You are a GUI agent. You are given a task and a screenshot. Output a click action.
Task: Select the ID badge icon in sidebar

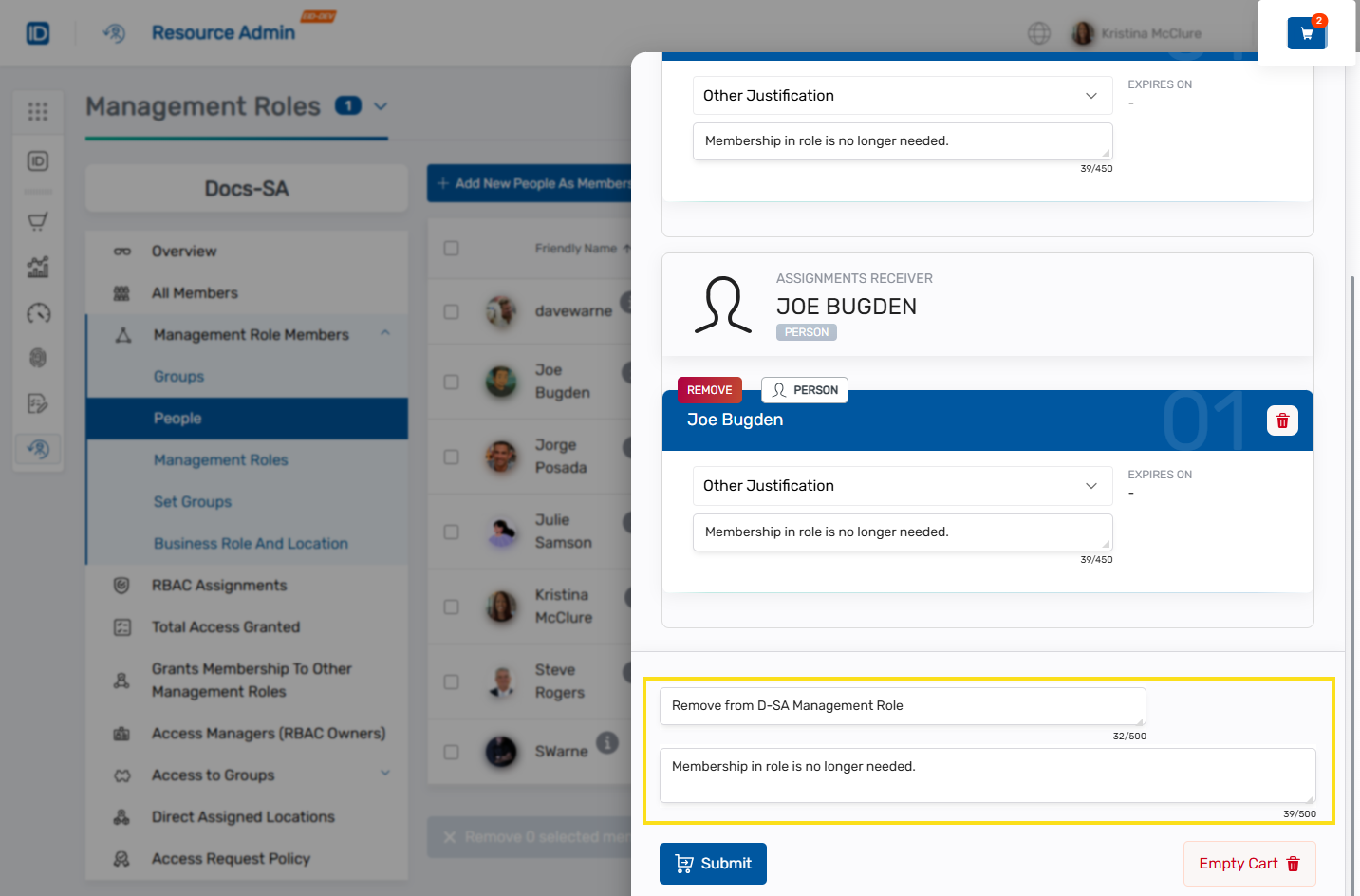pyautogui.click(x=38, y=161)
